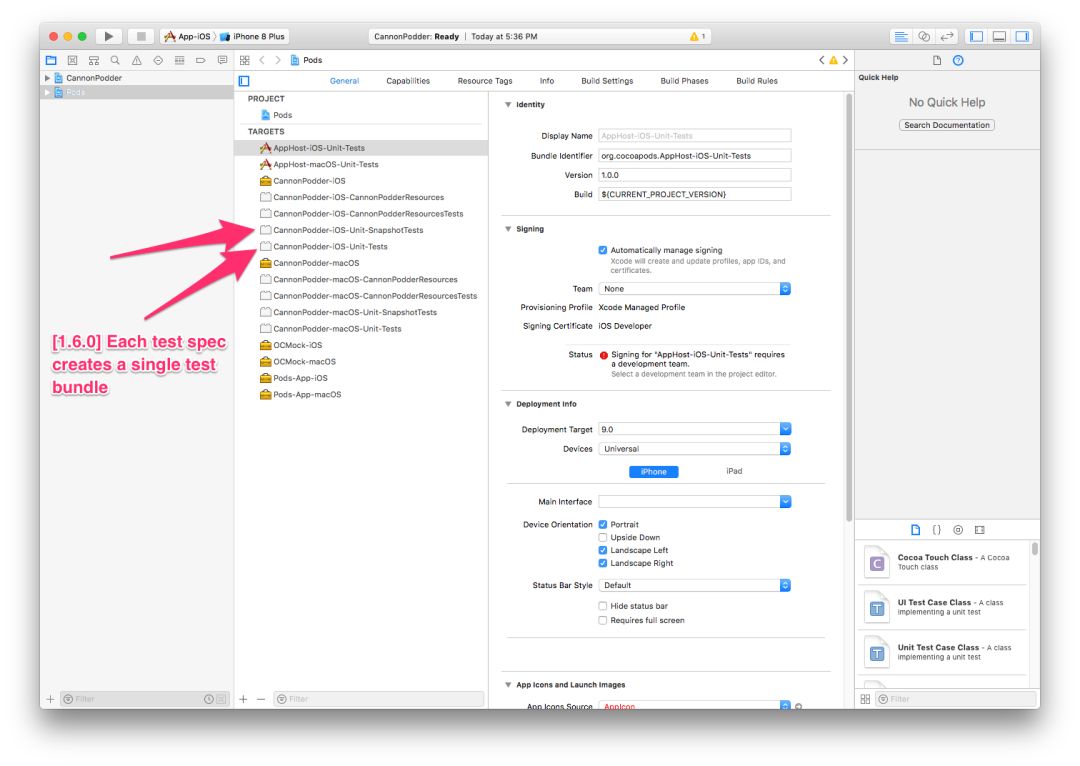Open the Find navigator

point(115,61)
